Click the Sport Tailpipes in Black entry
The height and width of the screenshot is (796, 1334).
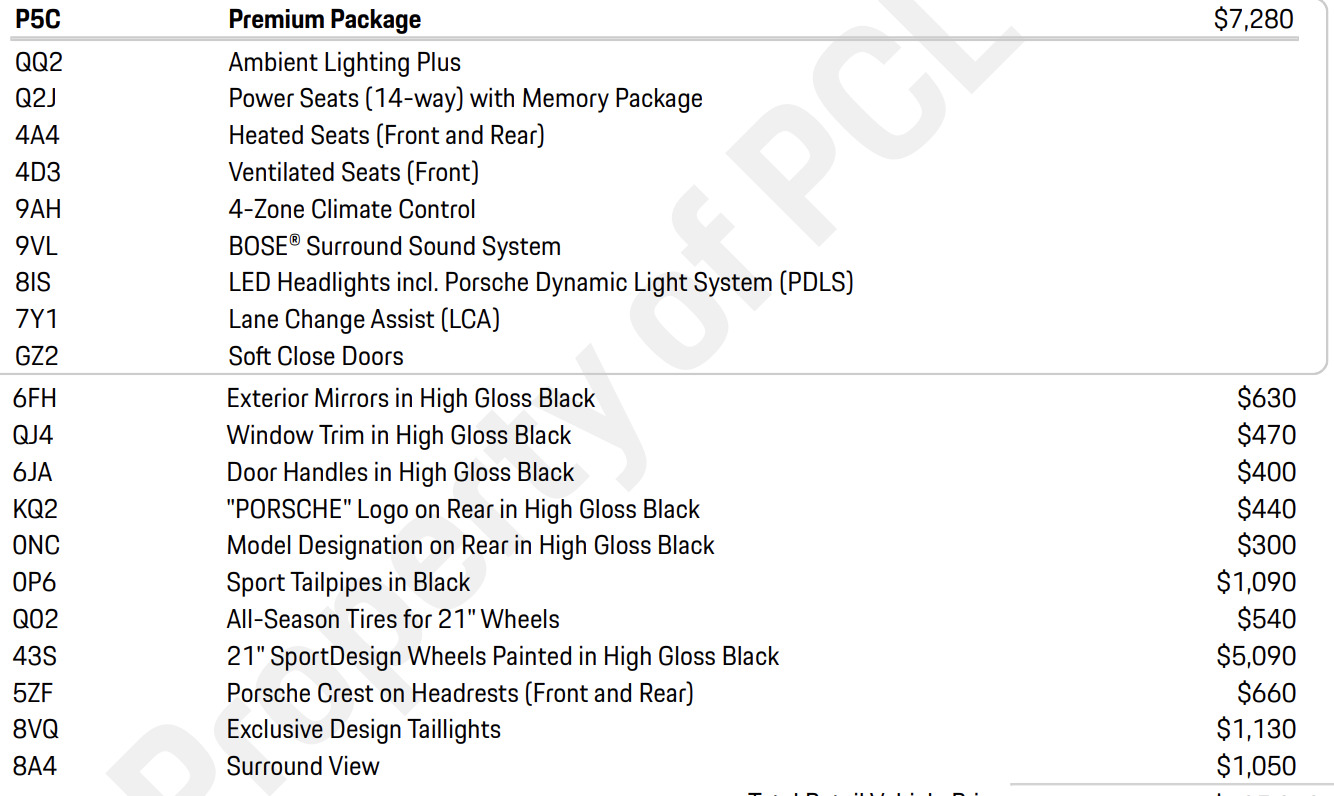[348, 582]
